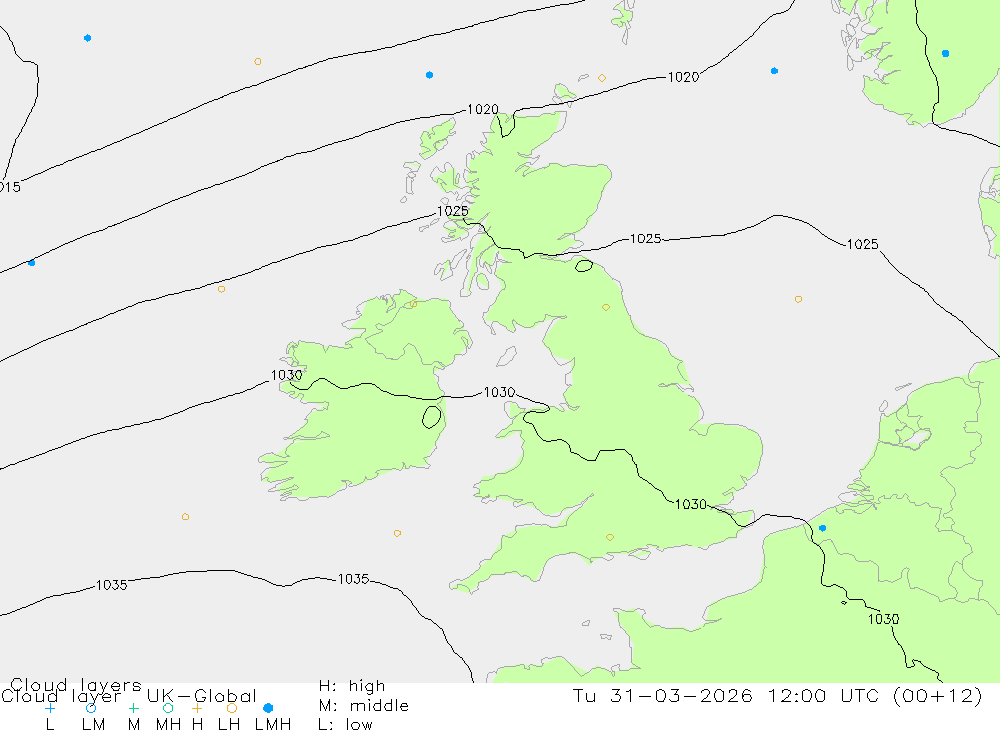Select the blue cloud marker over Norway
This screenshot has height=733, width=1000.
click(945, 54)
